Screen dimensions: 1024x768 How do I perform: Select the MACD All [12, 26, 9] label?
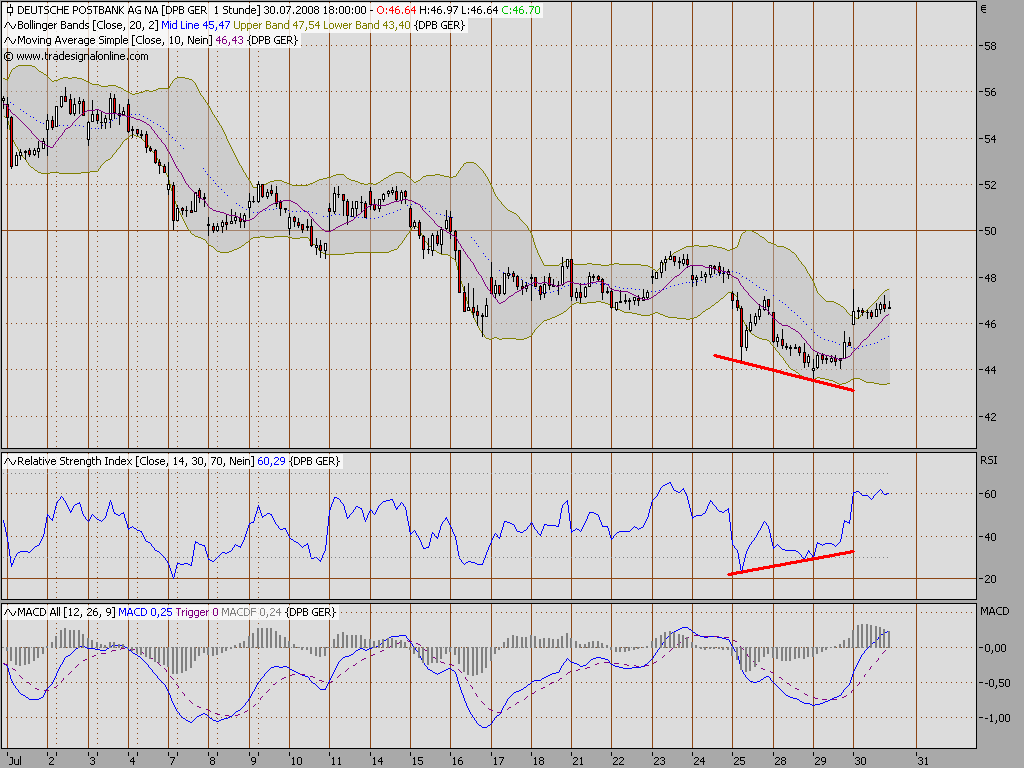pyautogui.click(x=66, y=612)
